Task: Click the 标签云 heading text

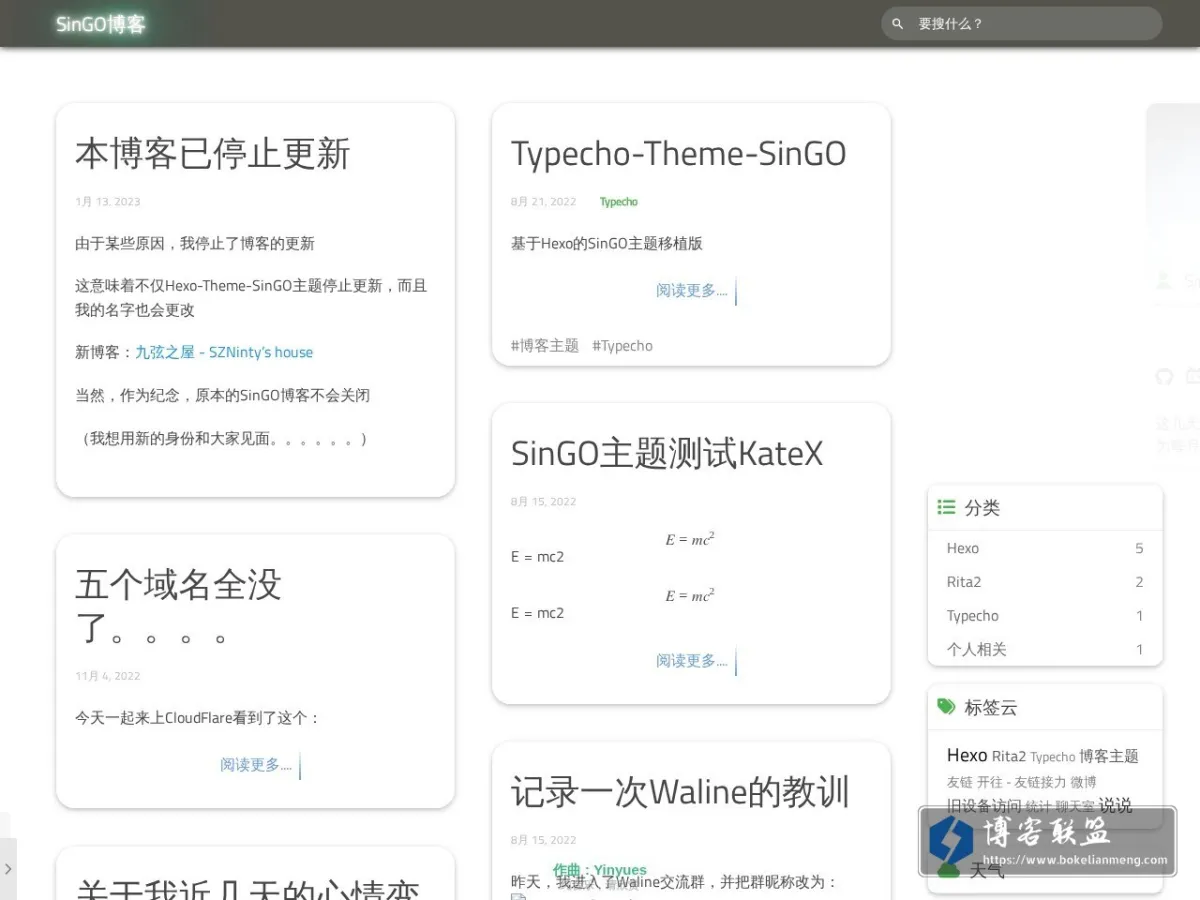Action: click(x=991, y=707)
